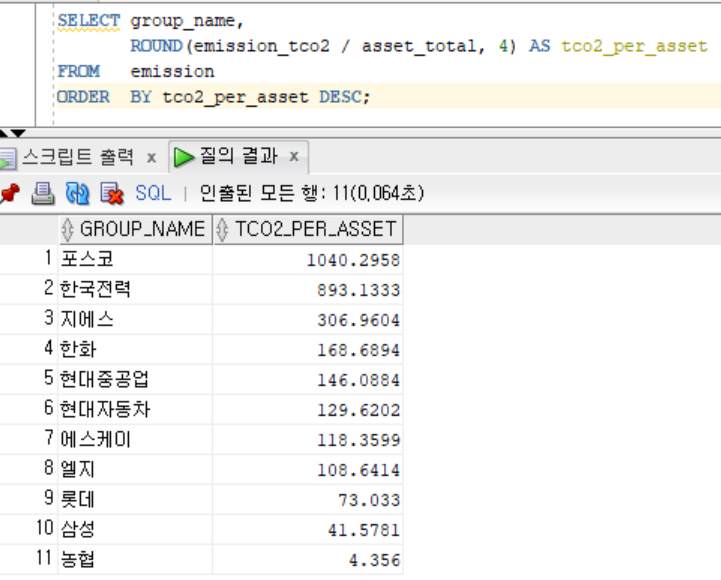Delete selected row with red X icon
721x580 pixels.
(x=112, y=193)
